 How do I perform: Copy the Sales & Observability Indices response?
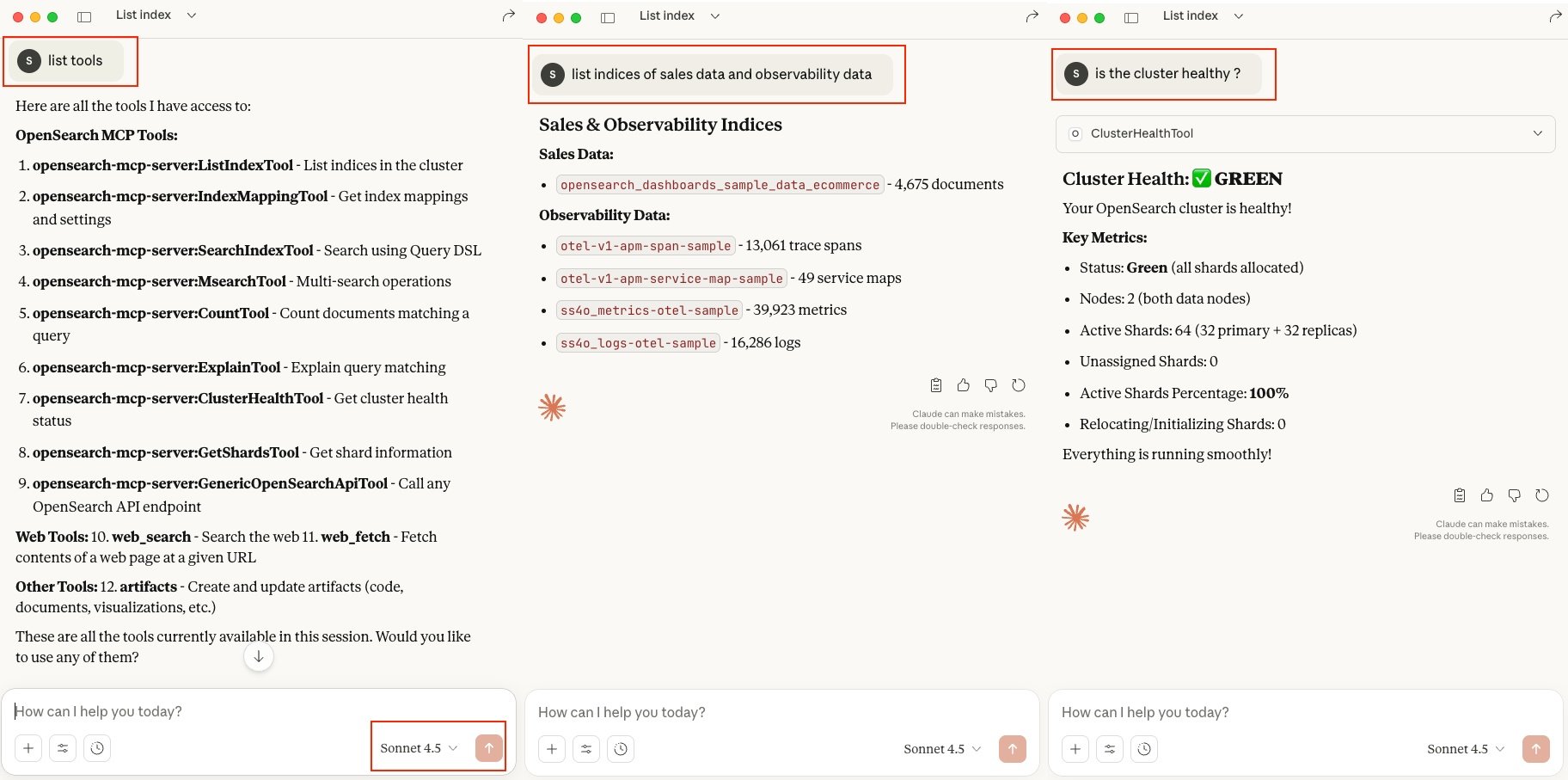point(935,385)
